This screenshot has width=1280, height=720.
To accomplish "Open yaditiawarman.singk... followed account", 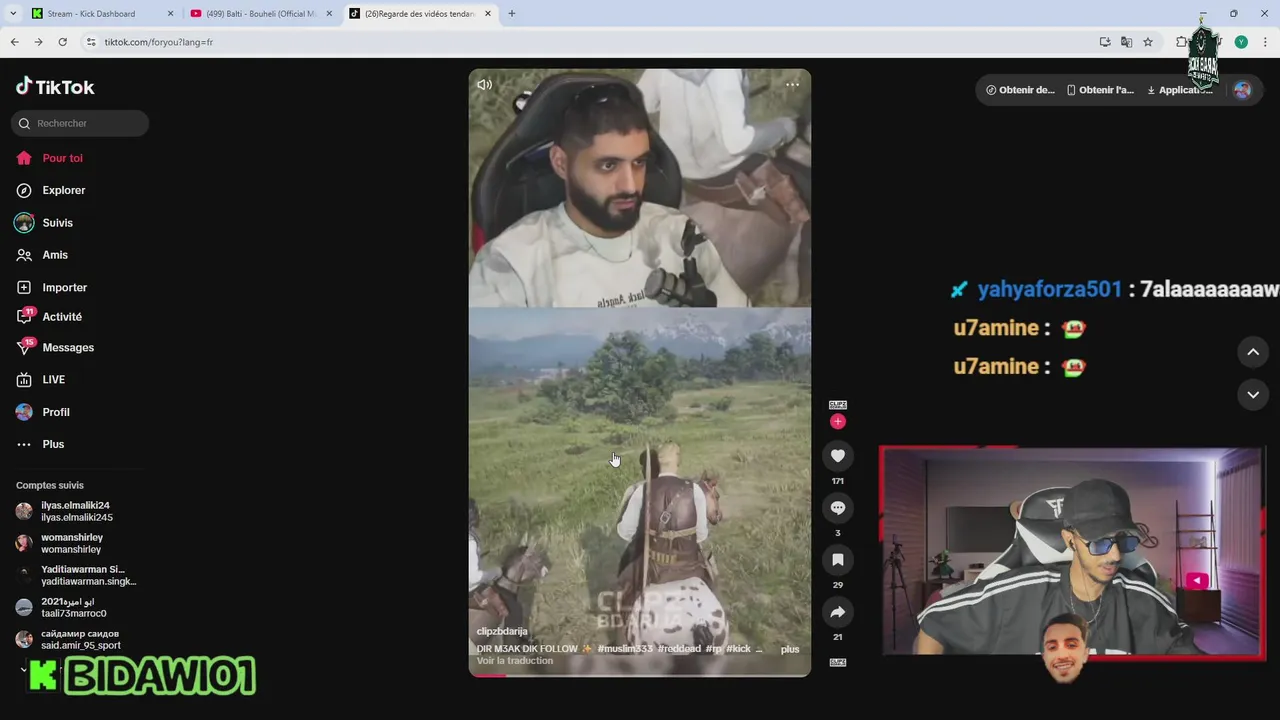I will (x=76, y=575).
